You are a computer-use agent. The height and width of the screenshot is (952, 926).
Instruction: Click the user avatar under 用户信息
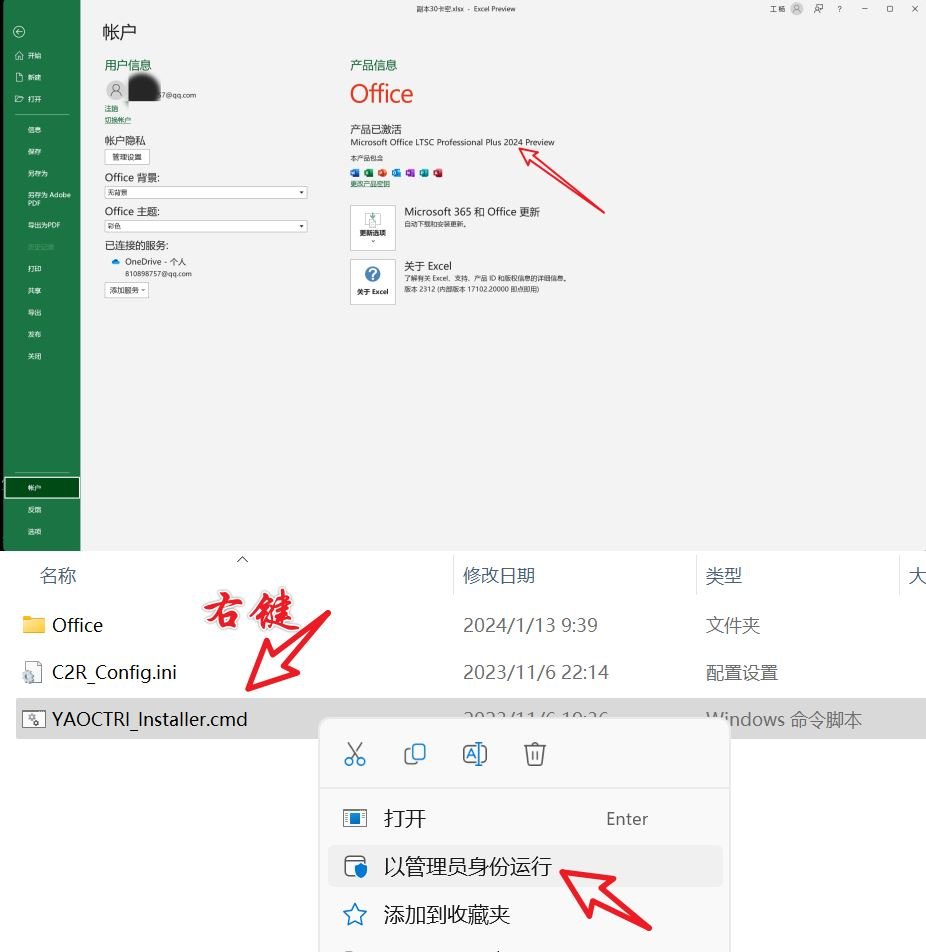click(x=115, y=90)
